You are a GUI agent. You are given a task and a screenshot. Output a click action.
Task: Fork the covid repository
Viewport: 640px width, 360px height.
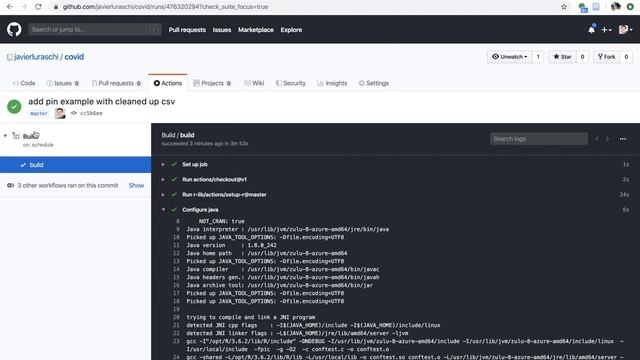coord(607,57)
